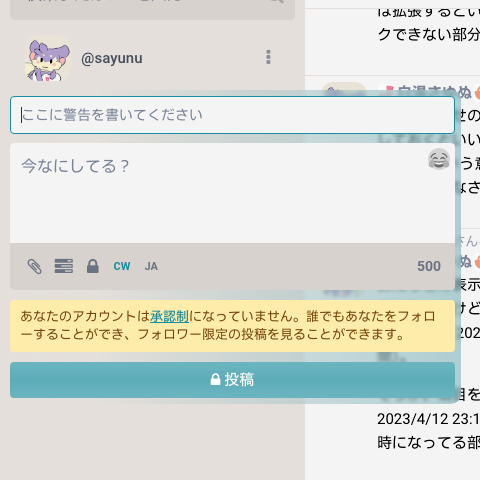
Task: Click the sayunu profile avatar
Action: tap(48, 58)
